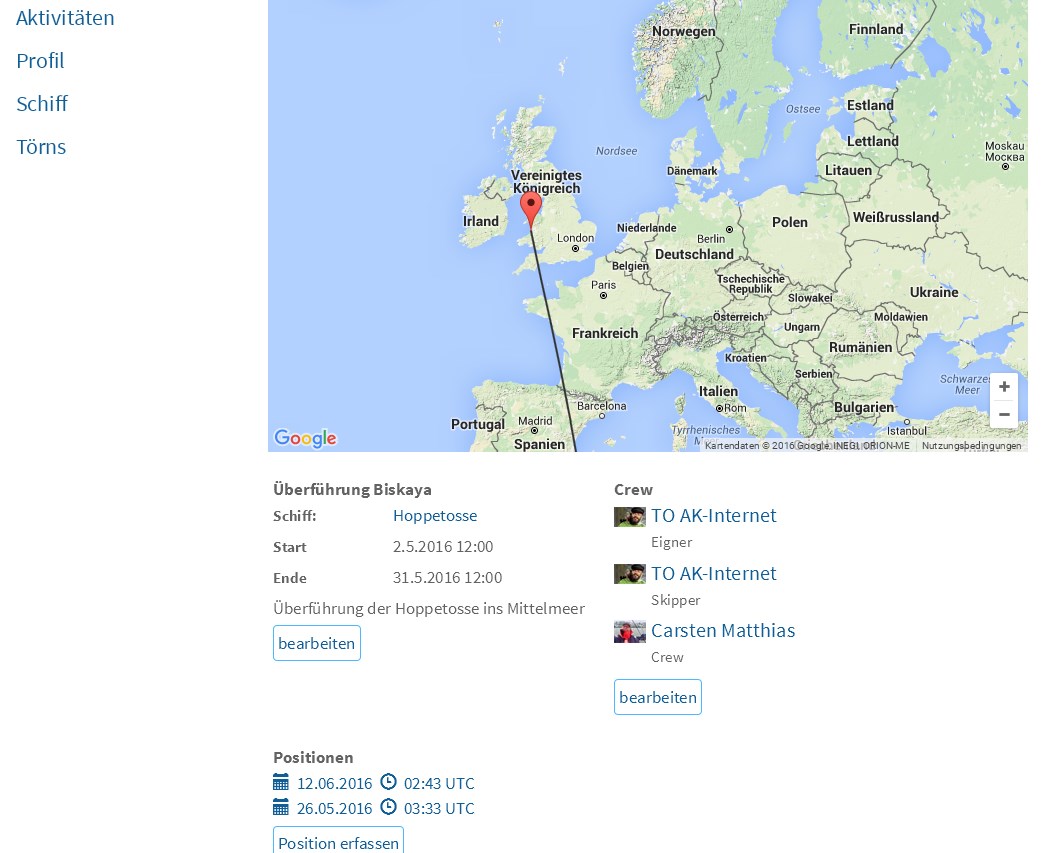Select Törns in the sidebar

(x=41, y=147)
